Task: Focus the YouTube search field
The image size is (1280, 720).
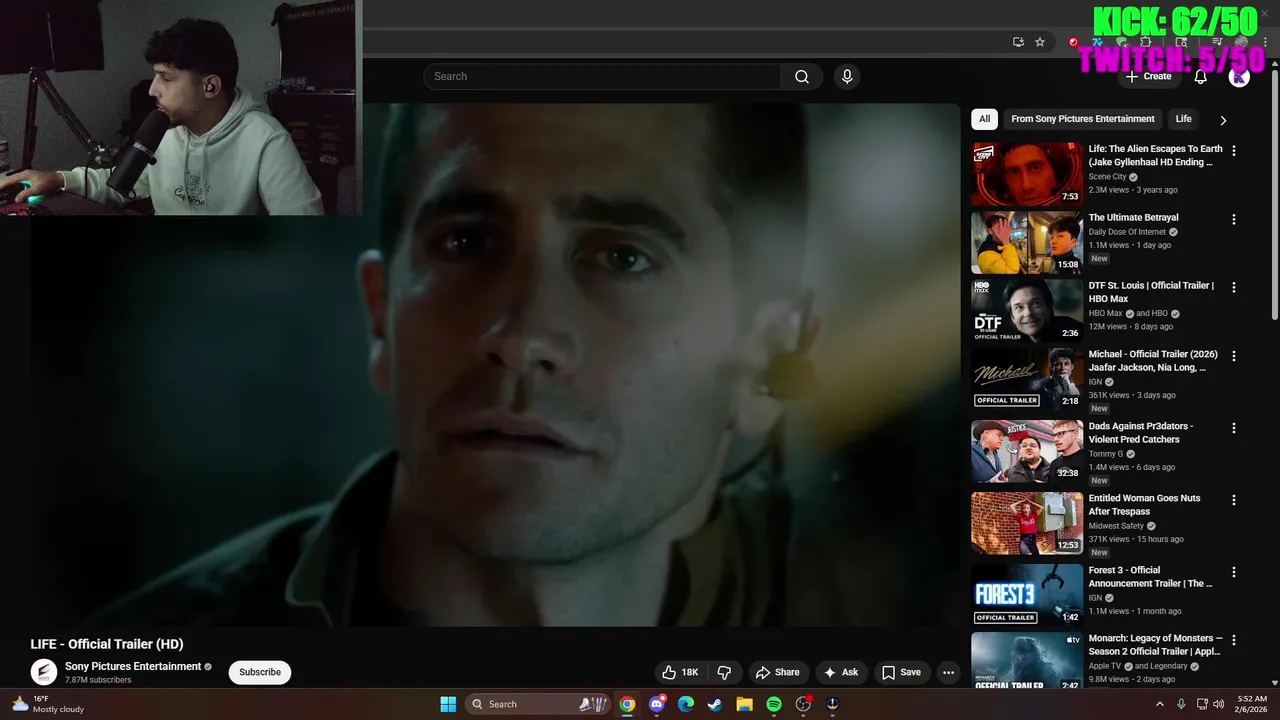Action: [x=602, y=77]
